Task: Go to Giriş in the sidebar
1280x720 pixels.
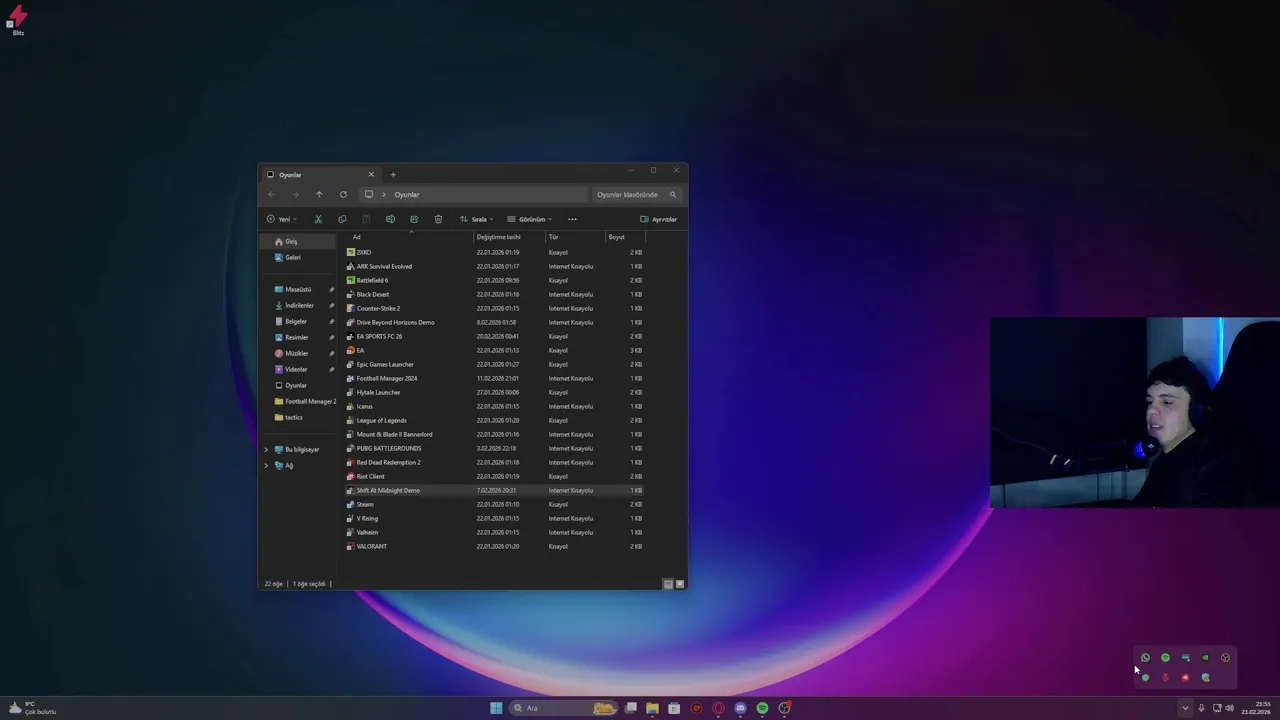Action: pos(298,241)
